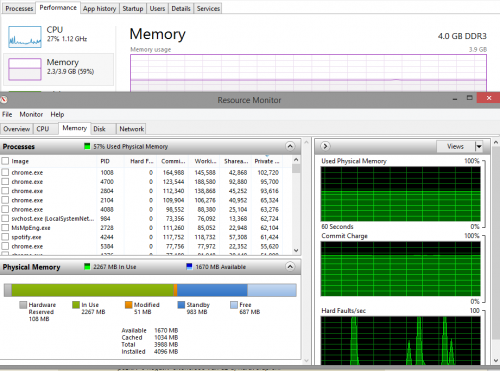Click the Views button
Viewport: 500px width, 371px height.
click(456, 146)
